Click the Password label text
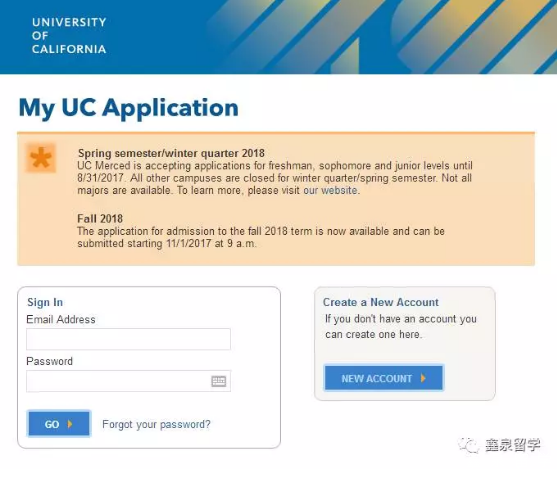This screenshot has width=557, height=482. tap(49, 361)
